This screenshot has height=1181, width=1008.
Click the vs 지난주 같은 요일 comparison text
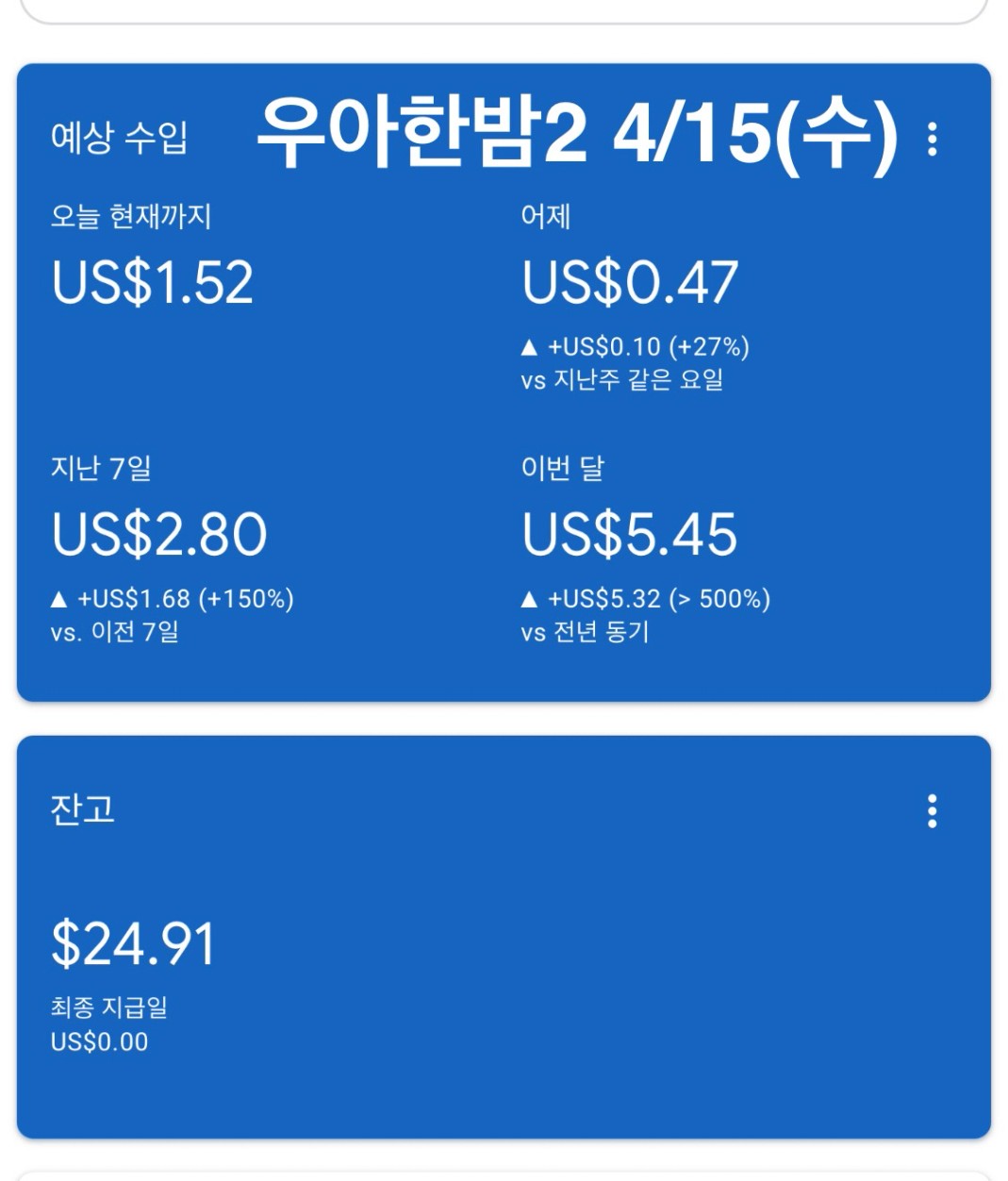pyautogui.click(x=622, y=380)
